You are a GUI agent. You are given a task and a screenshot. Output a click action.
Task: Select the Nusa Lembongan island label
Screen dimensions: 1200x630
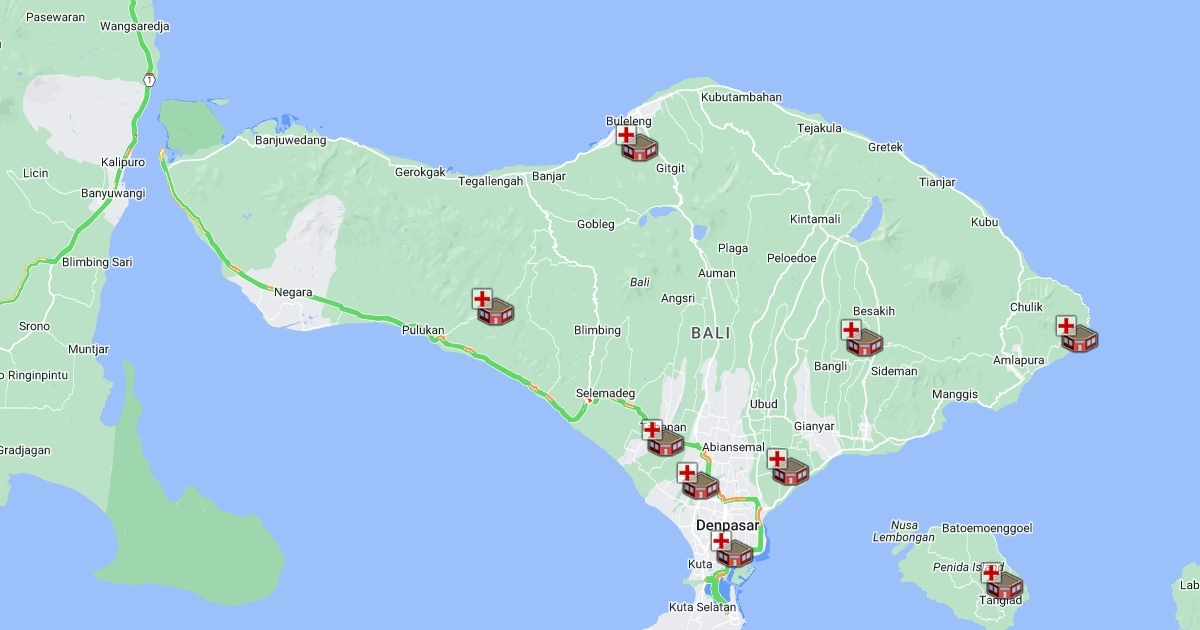tap(904, 531)
